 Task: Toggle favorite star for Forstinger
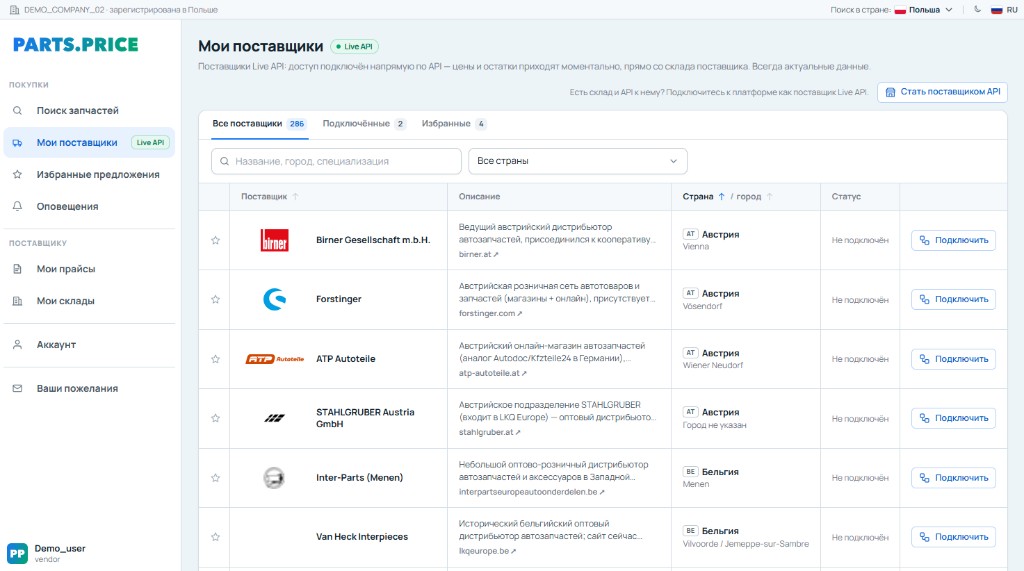click(216, 299)
